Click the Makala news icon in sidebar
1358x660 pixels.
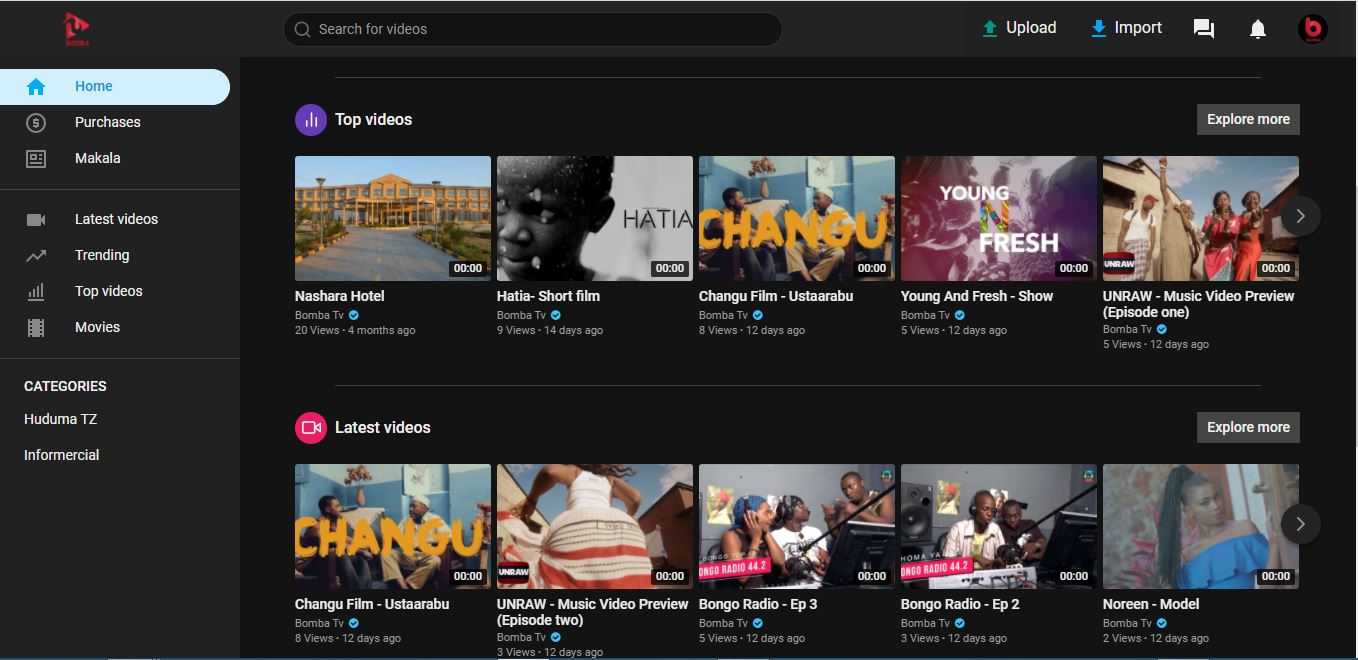pos(36,158)
